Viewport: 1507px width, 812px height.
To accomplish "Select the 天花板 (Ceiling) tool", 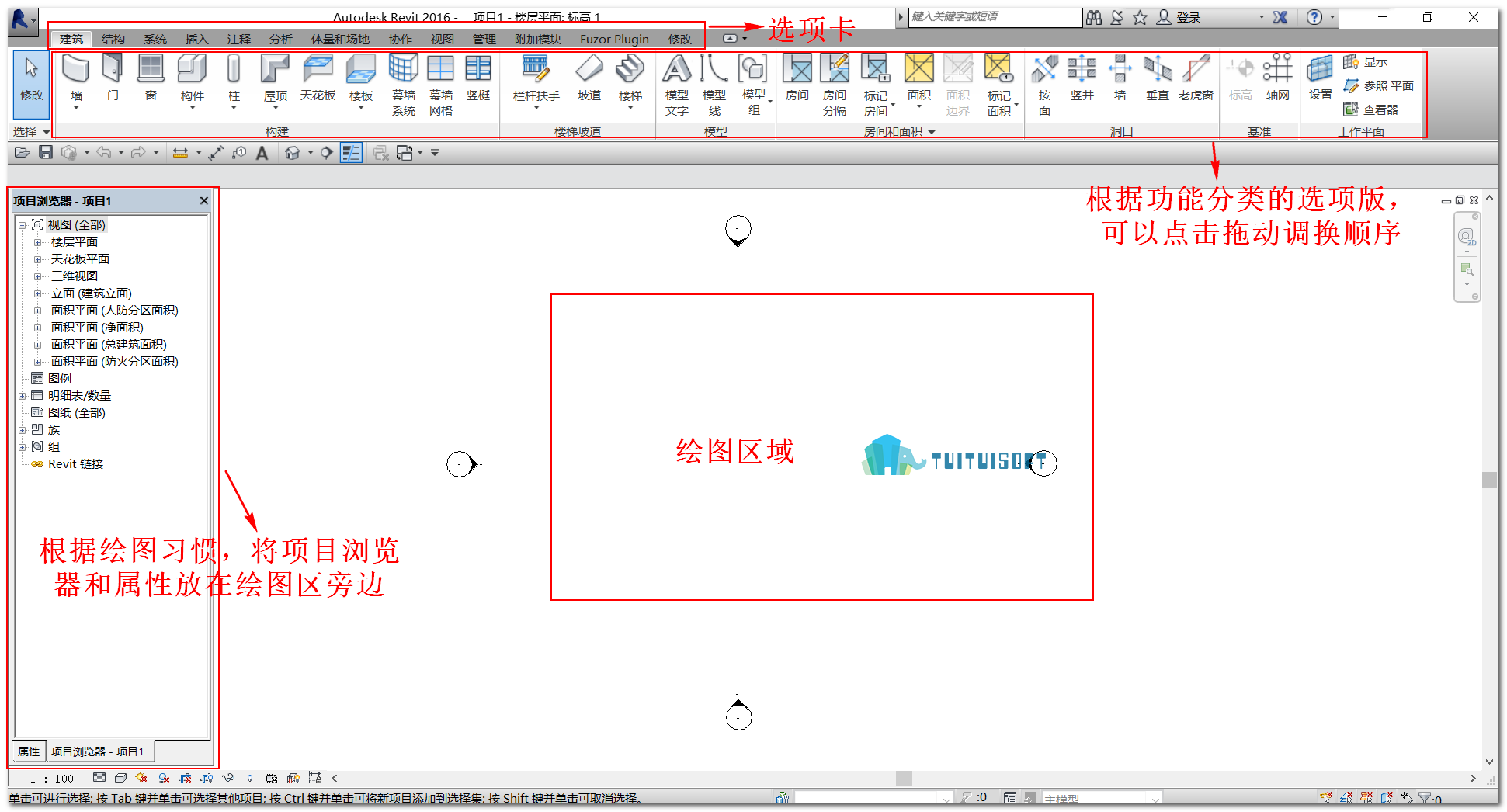I will tap(318, 78).
